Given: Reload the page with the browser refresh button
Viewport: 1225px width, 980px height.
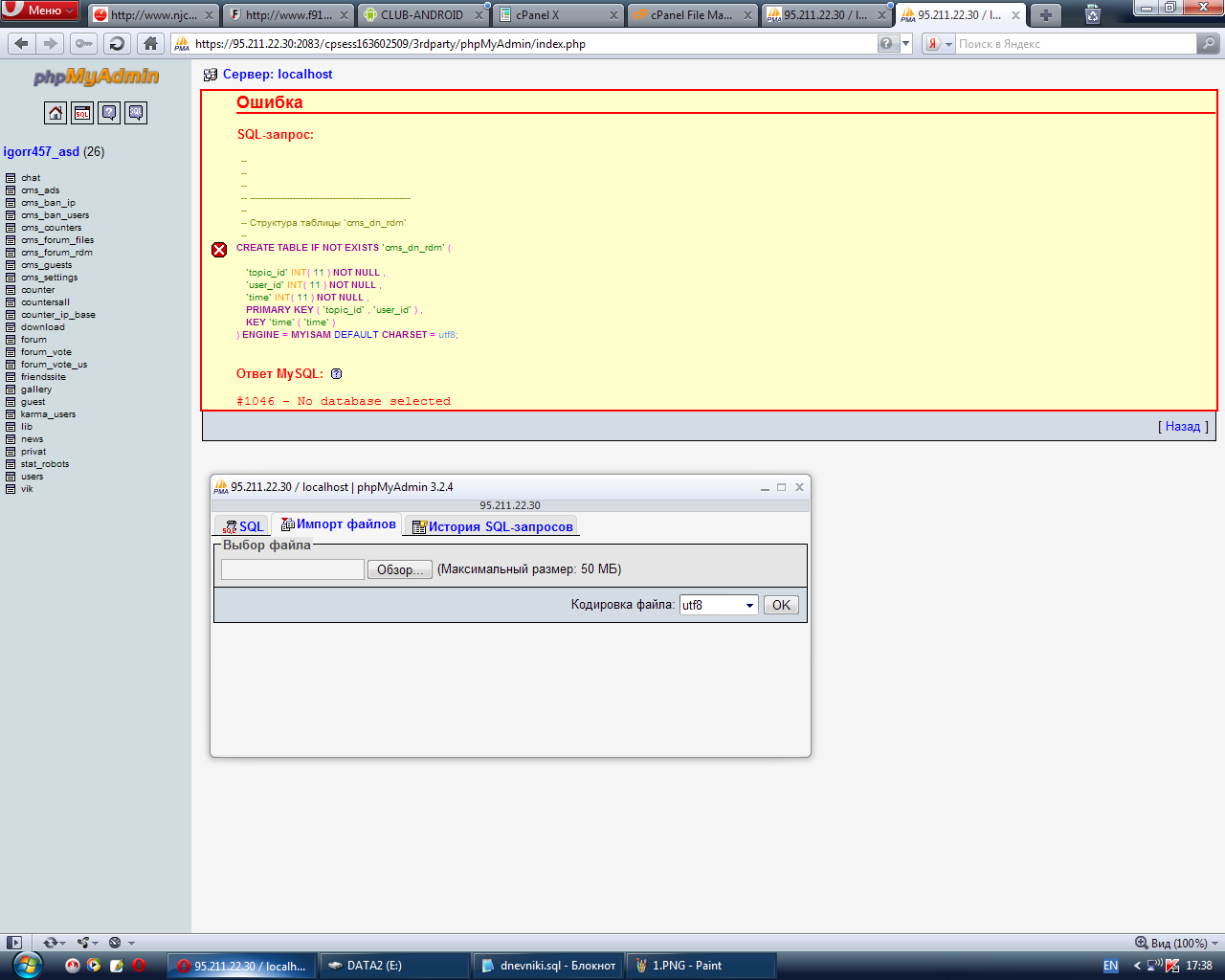Looking at the screenshot, I should (x=117, y=43).
